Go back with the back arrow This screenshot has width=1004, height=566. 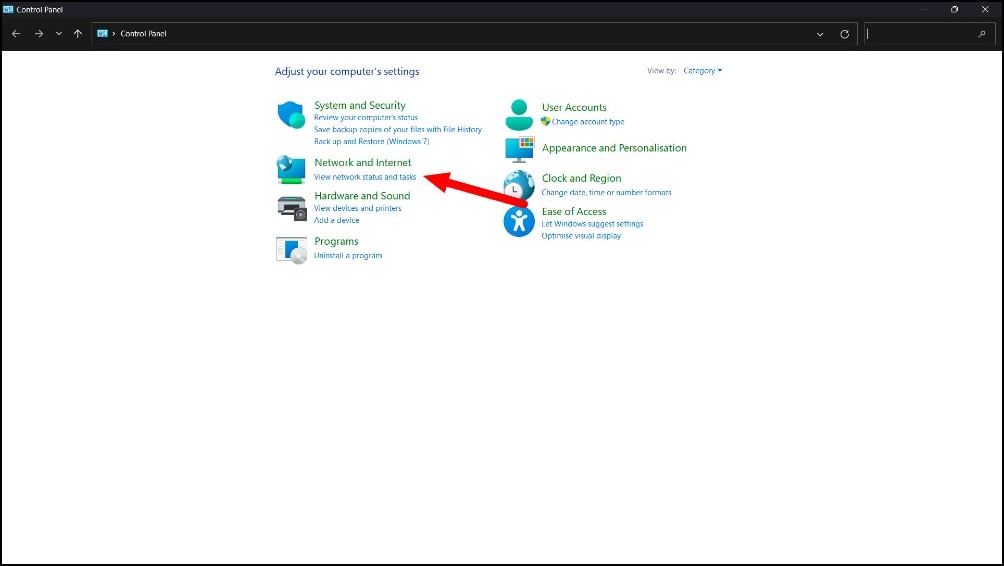click(x=16, y=34)
